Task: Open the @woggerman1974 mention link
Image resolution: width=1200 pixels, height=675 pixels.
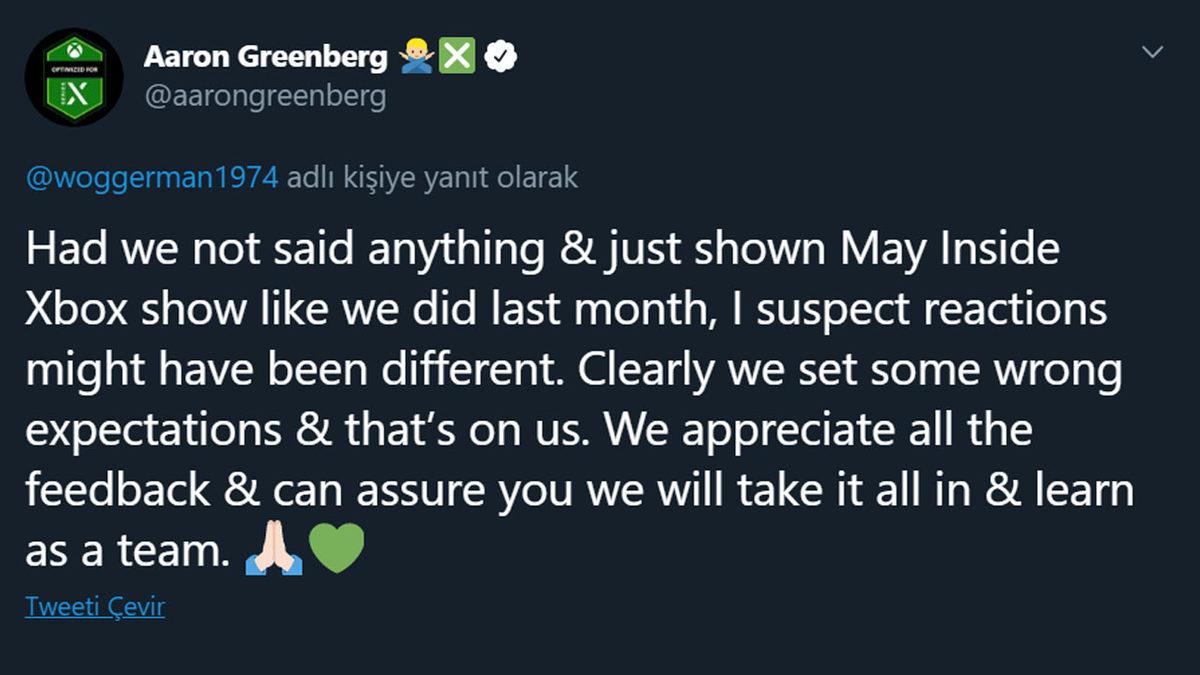Action: tap(151, 178)
